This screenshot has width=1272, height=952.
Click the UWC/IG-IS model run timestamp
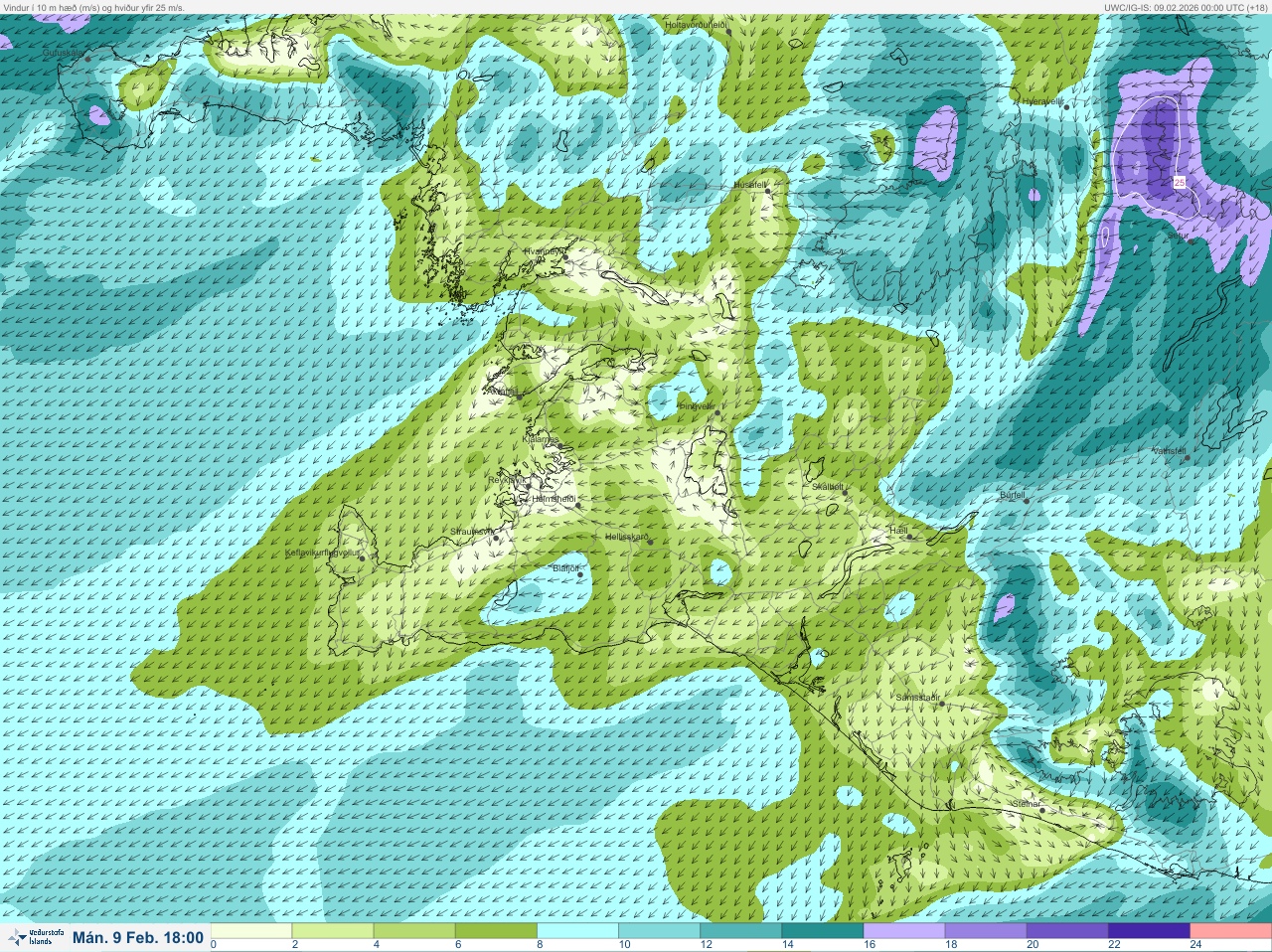1185,7
